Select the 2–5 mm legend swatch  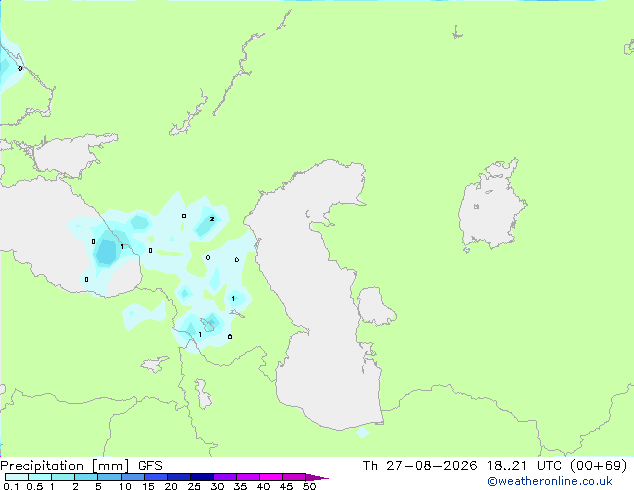[86, 477]
